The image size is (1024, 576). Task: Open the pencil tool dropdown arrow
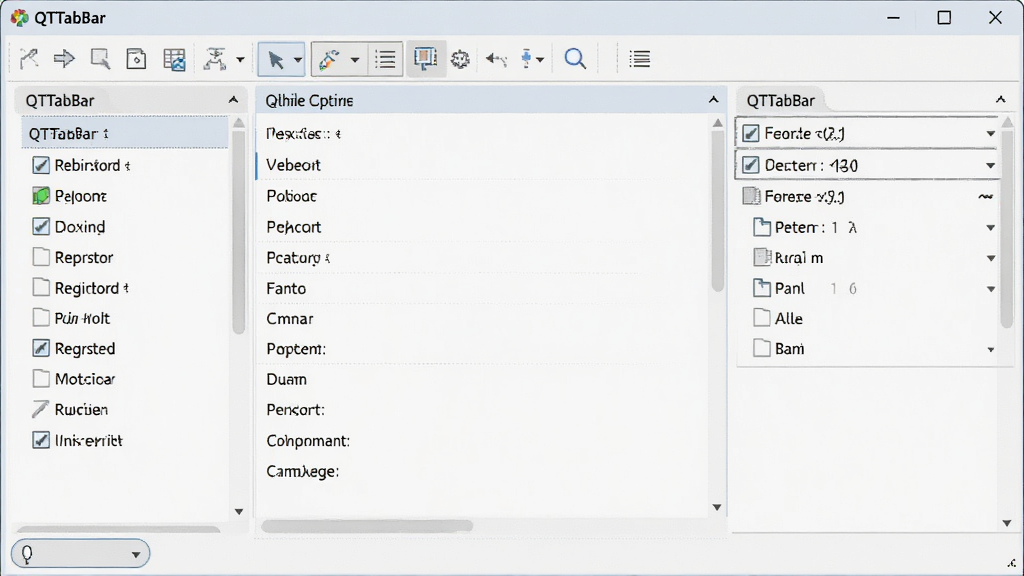(355, 60)
